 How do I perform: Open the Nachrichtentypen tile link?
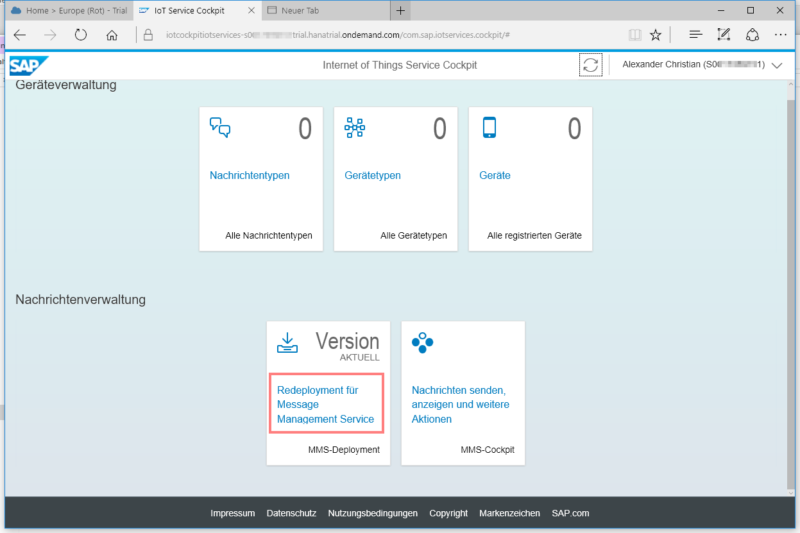(249, 175)
